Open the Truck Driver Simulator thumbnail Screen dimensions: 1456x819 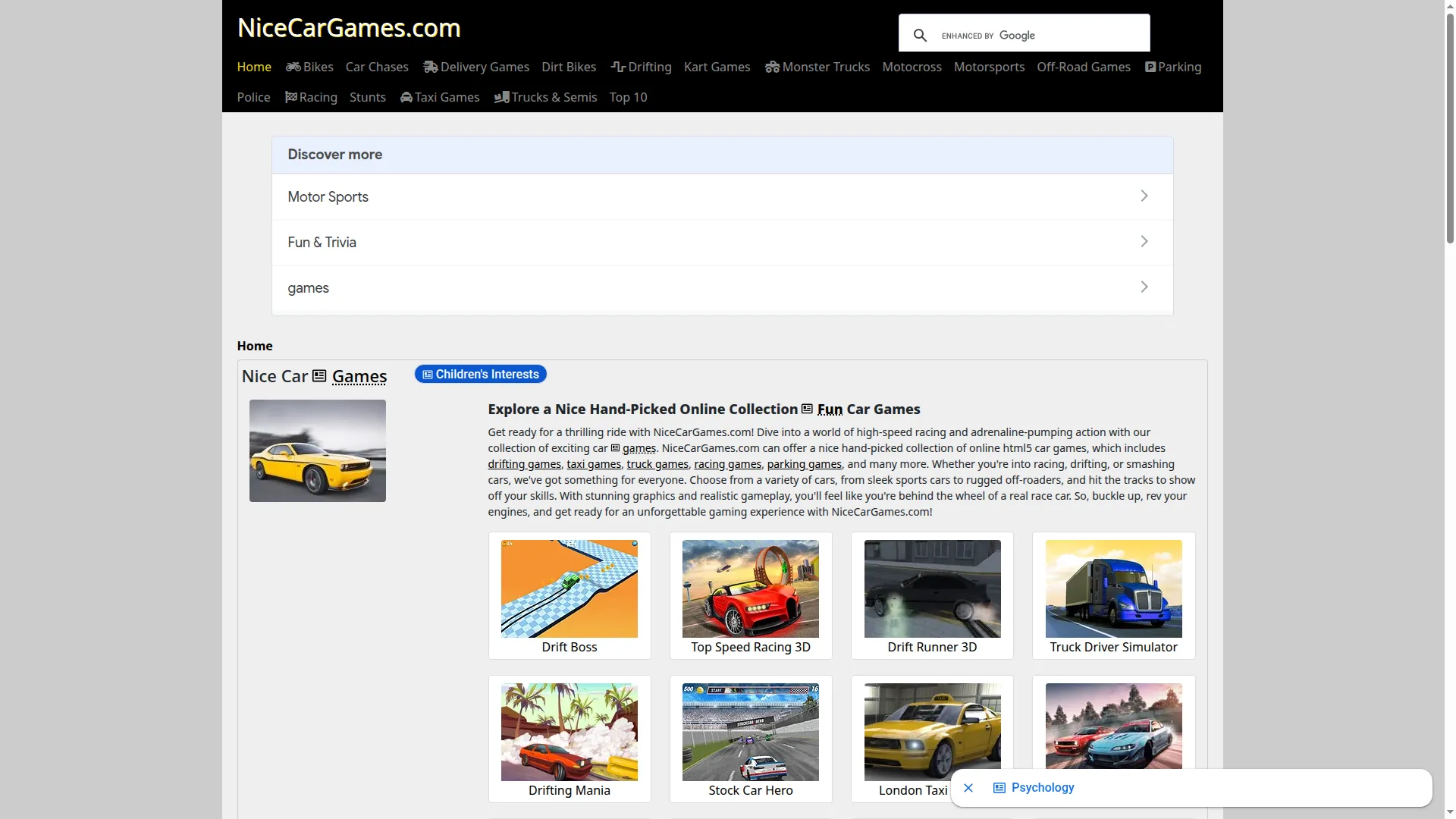coord(1113,588)
